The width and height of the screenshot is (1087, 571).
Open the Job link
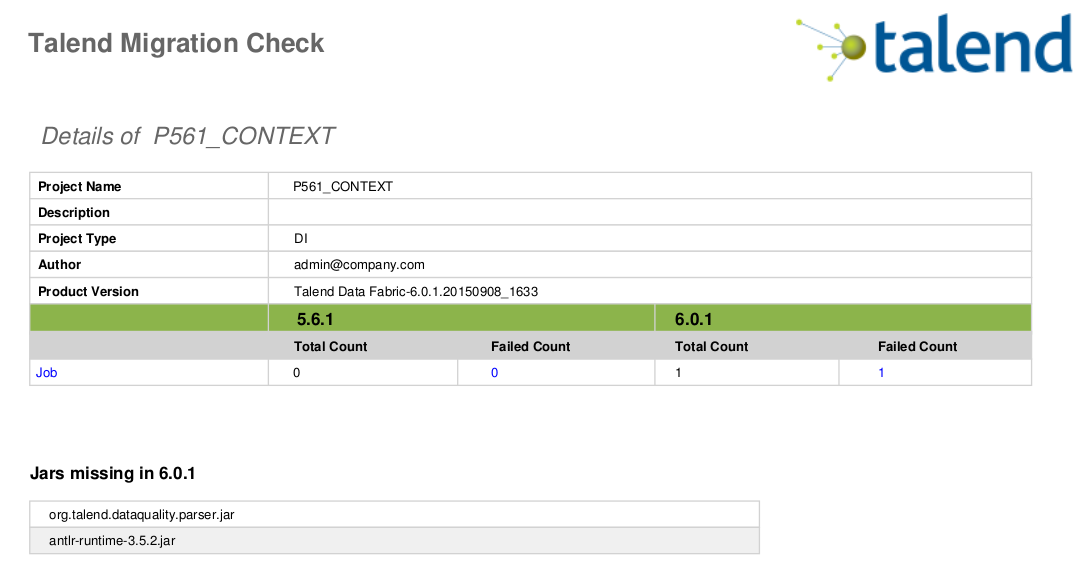pyautogui.click(x=46, y=373)
